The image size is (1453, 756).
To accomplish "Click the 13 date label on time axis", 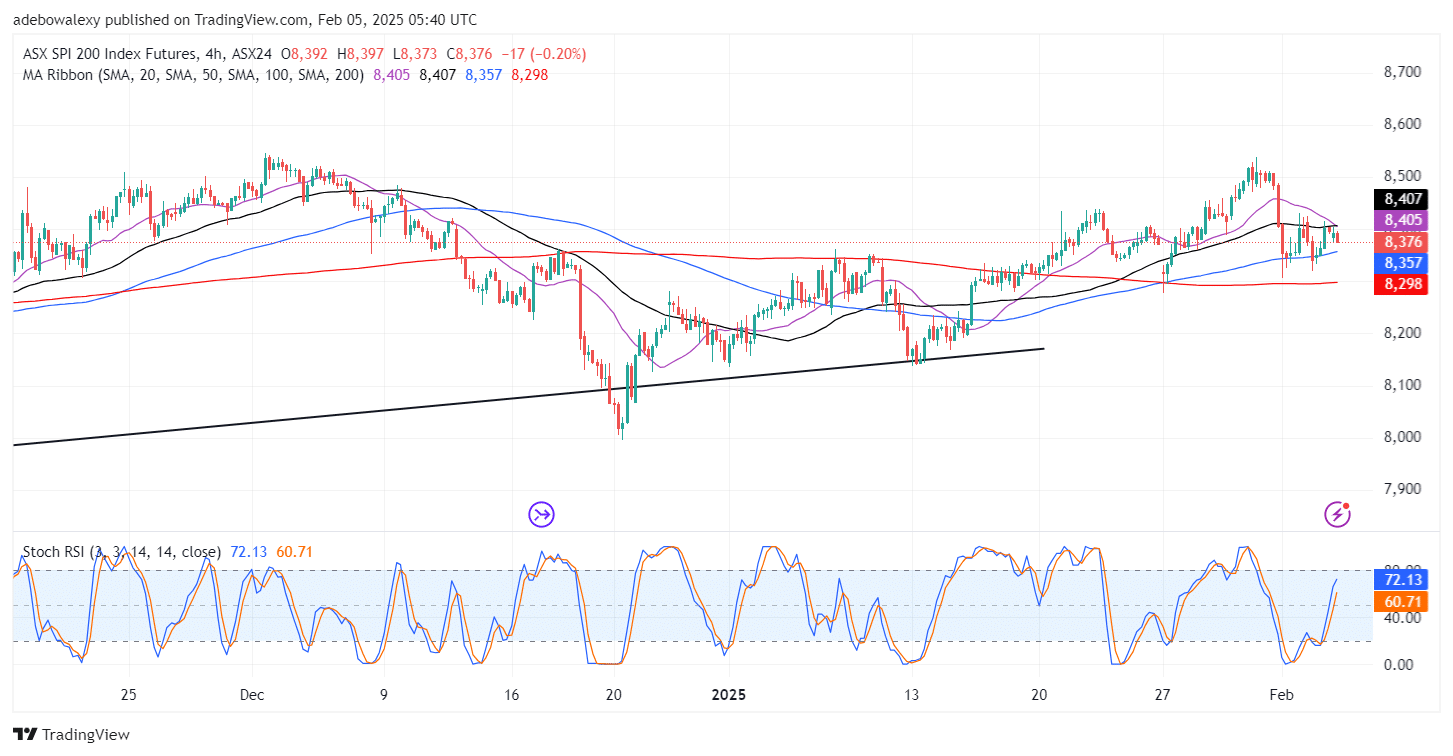I will pos(911,695).
